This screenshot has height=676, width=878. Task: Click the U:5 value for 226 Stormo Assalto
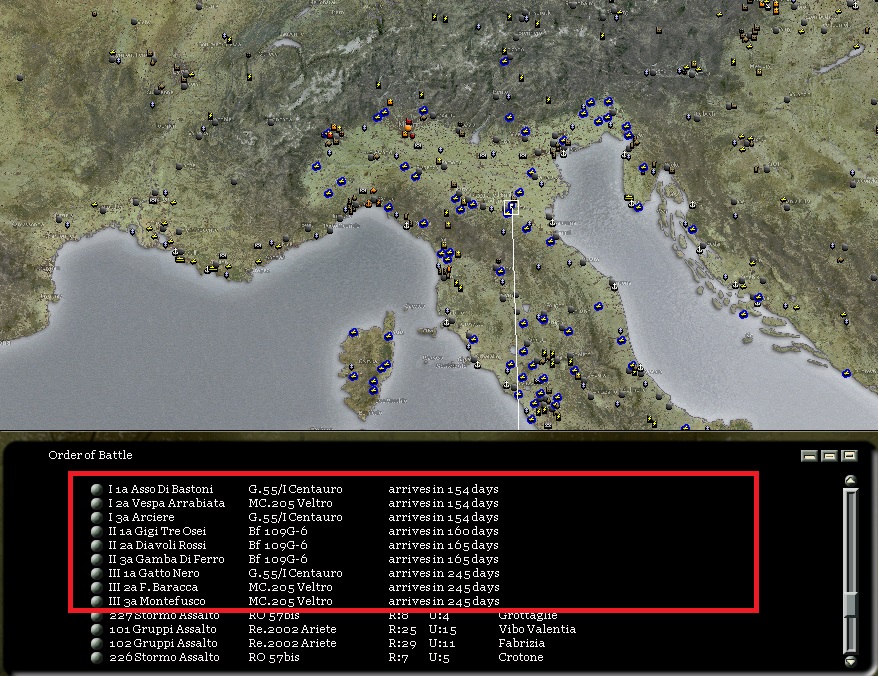tap(439, 657)
